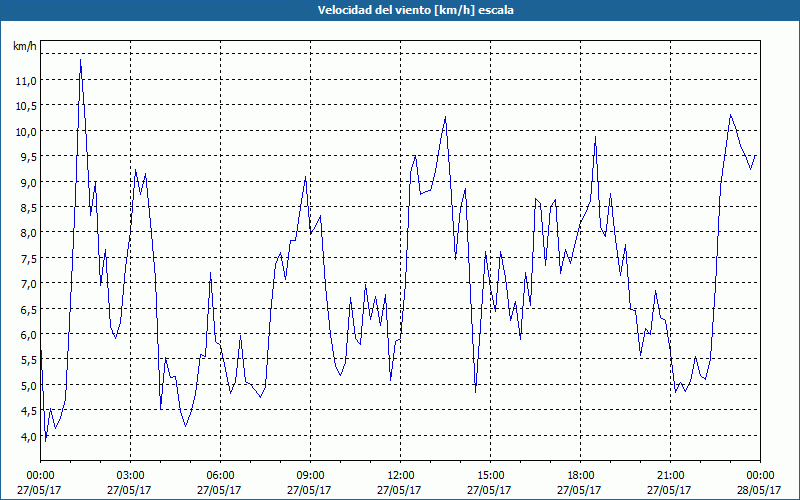This screenshot has height=500, width=800.
Task: Select the "8,5" y-axis value
Action: (29, 208)
